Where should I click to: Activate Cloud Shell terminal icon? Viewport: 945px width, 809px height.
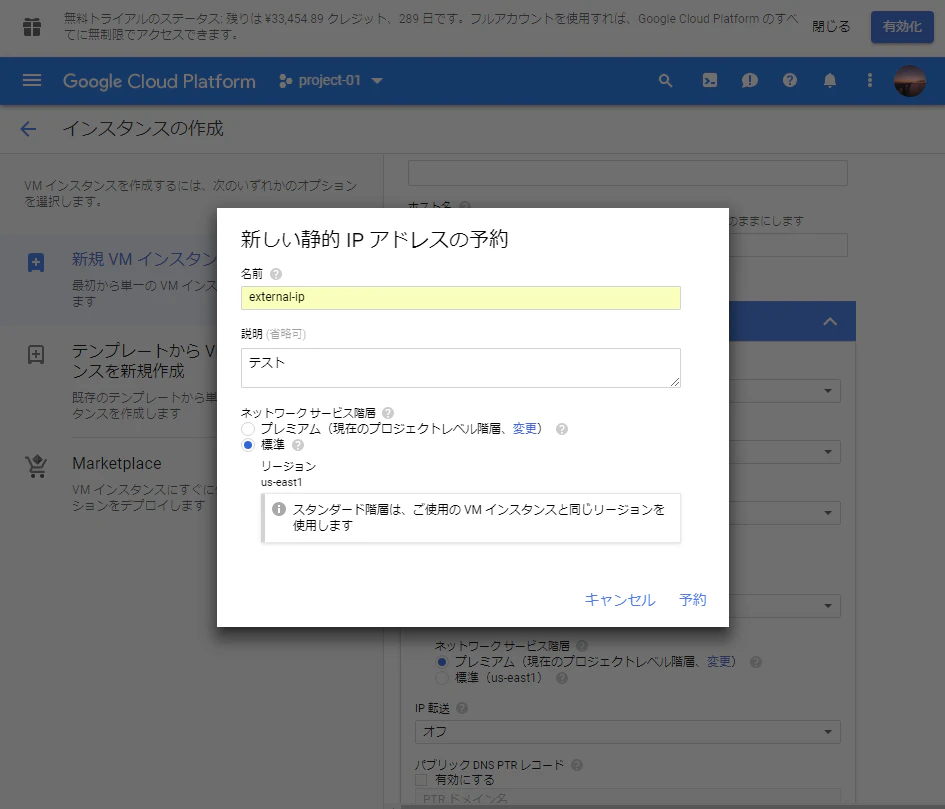pyautogui.click(x=710, y=81)
